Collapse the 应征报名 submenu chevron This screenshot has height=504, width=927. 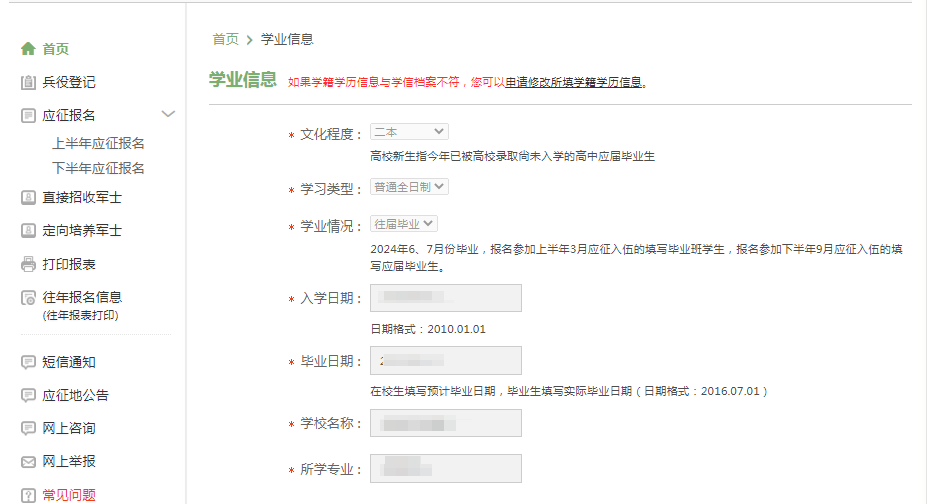[168, 114]
